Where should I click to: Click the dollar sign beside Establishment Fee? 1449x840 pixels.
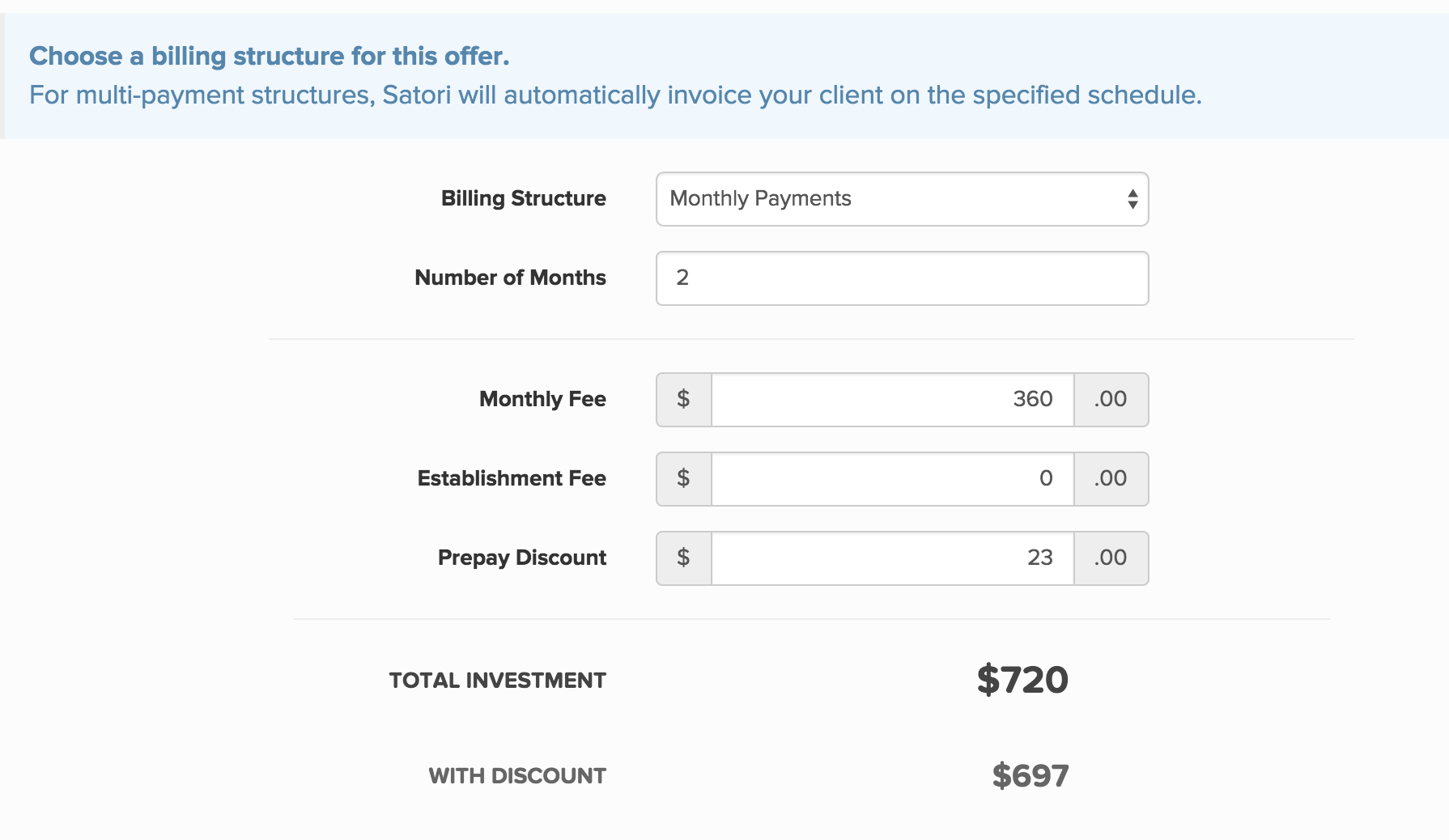point(684,479)
